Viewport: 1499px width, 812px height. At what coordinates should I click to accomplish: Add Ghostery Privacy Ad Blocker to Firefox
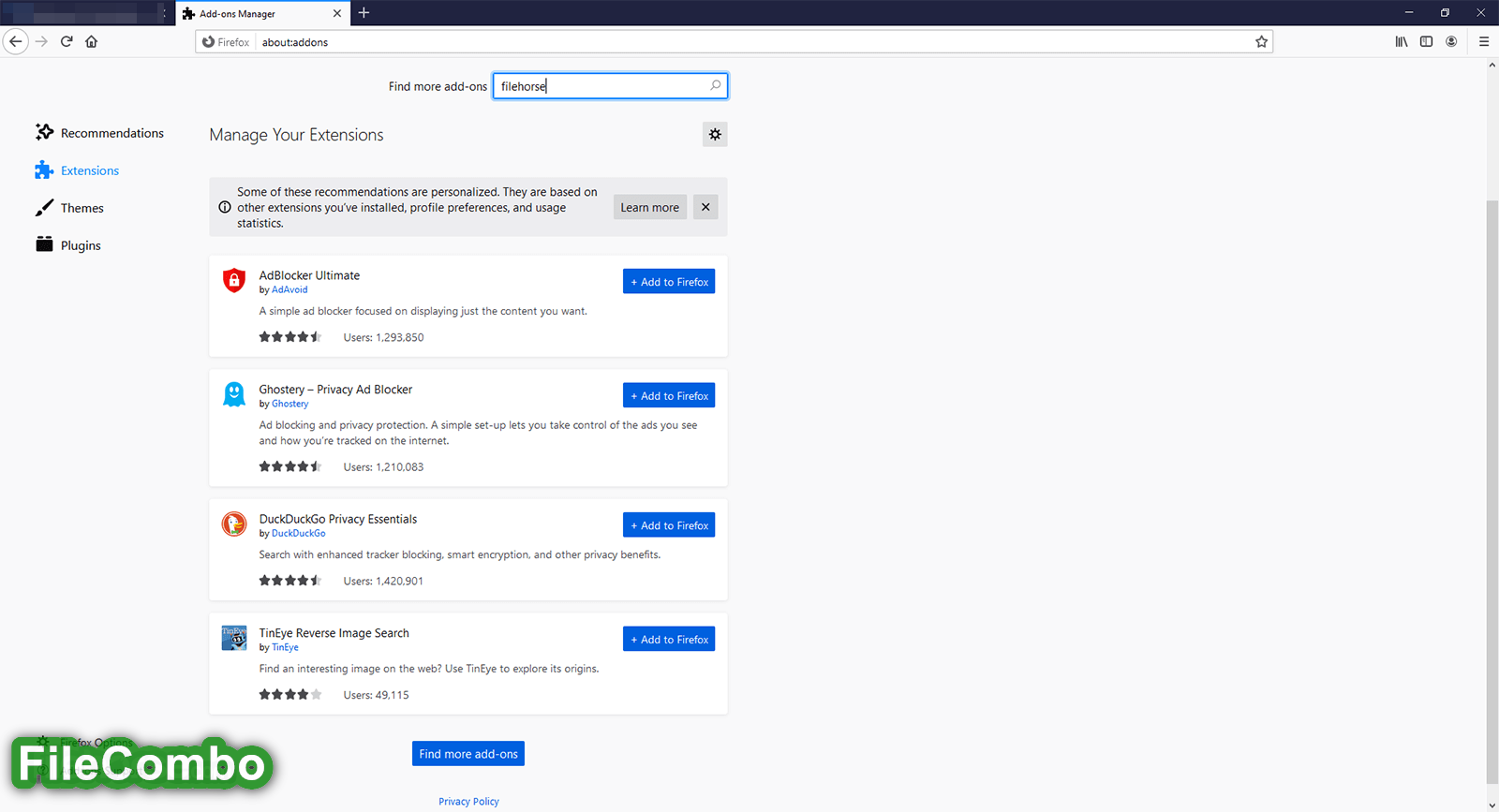click(669, 395)
